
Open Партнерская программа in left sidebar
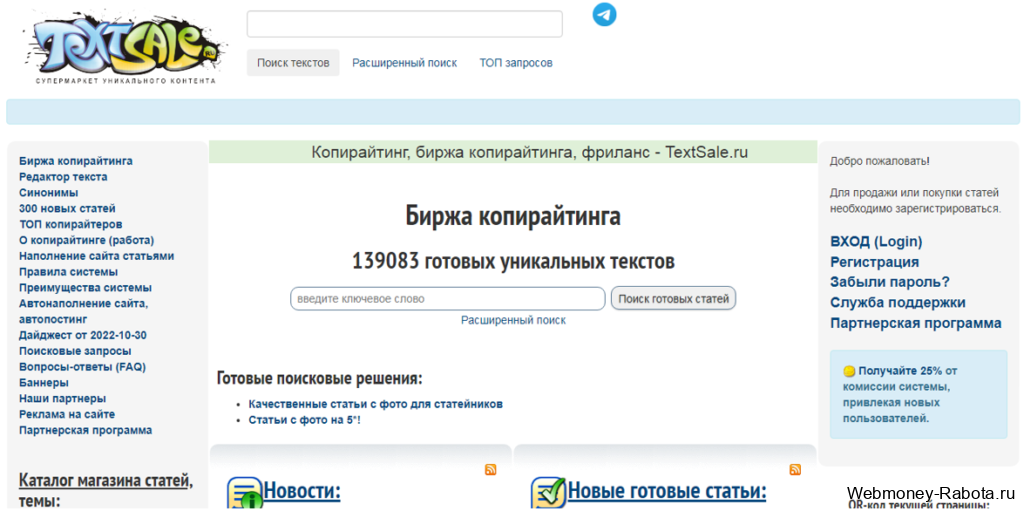(86, 430)
